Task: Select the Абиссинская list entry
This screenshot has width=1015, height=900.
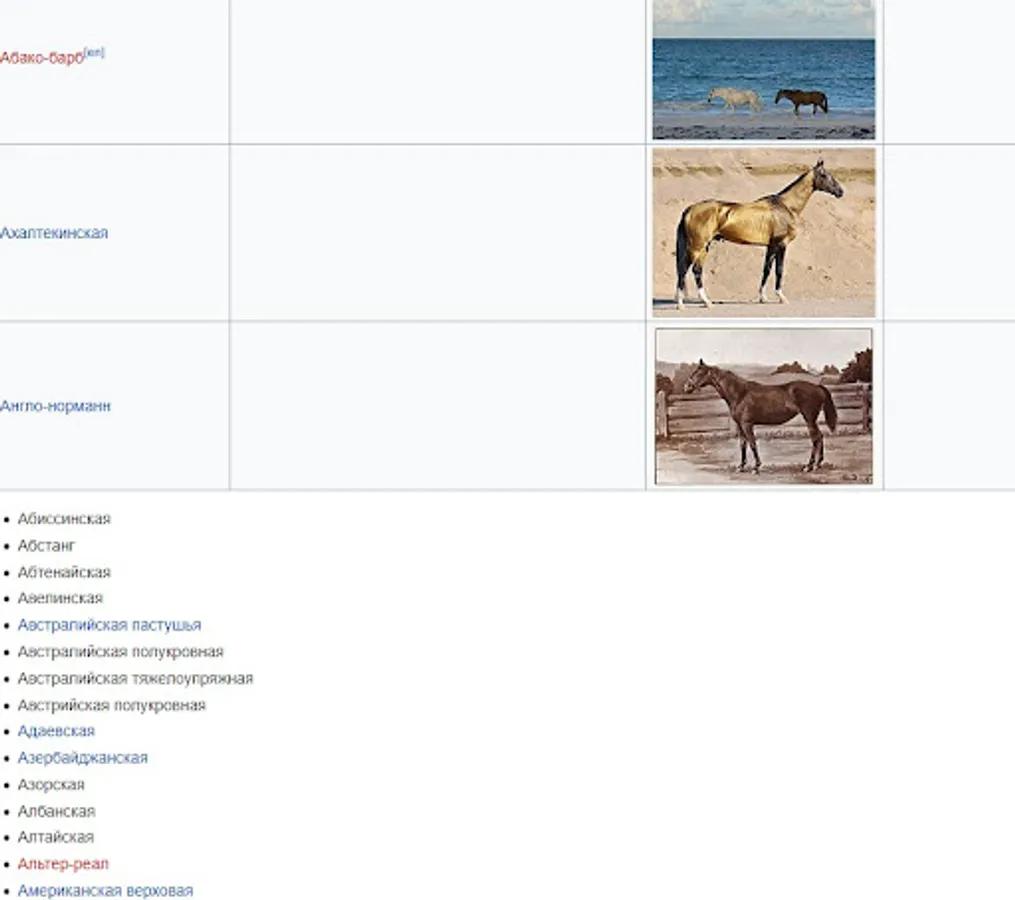Action: click(x=64, y=519)
